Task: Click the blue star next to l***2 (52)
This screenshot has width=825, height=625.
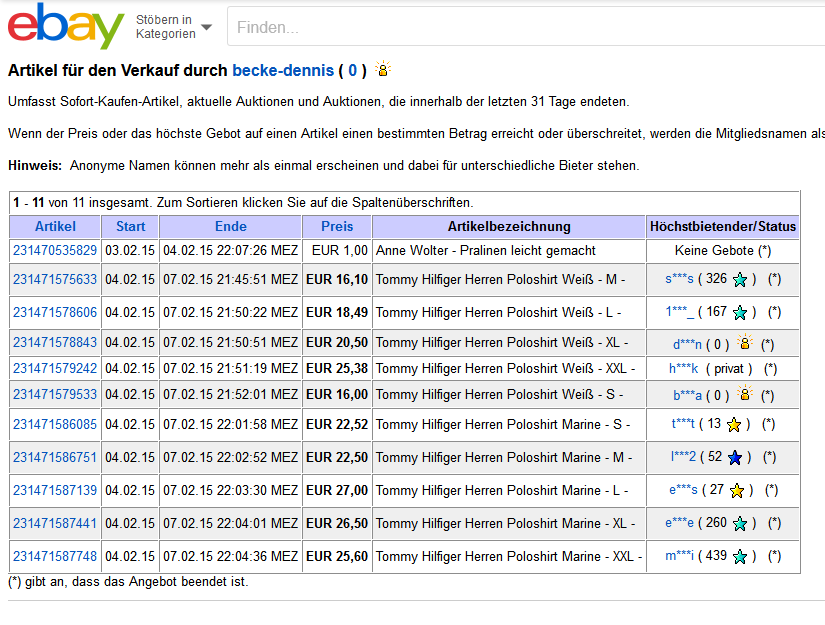Action: 734,457
